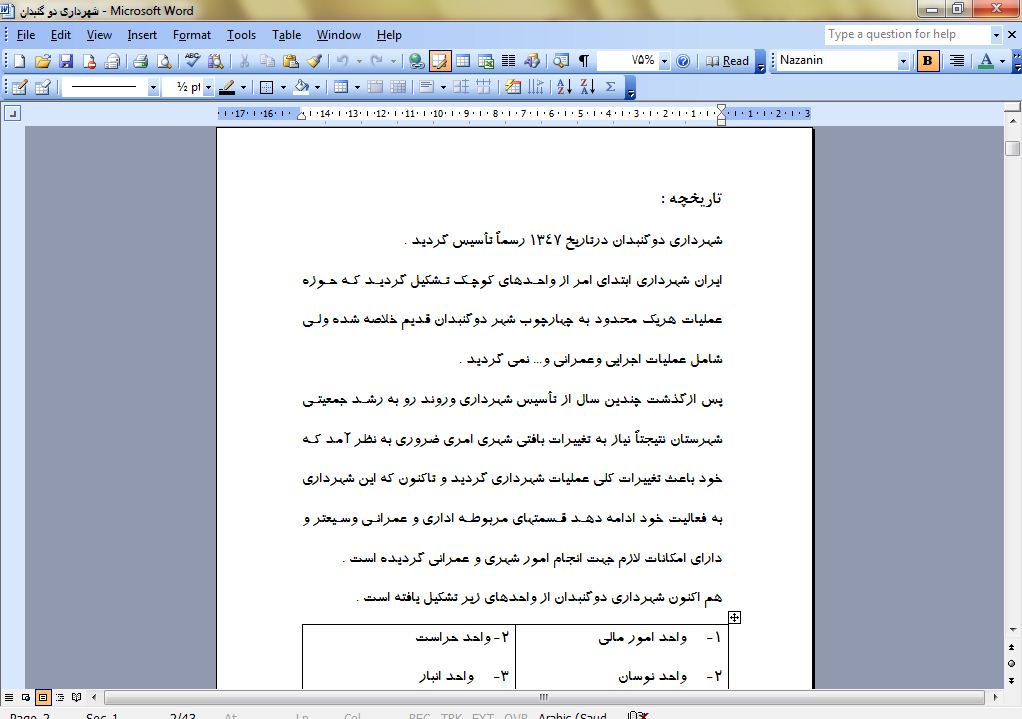
Task: Open the zoom percentage dropdown
Action: click(664, 61)
